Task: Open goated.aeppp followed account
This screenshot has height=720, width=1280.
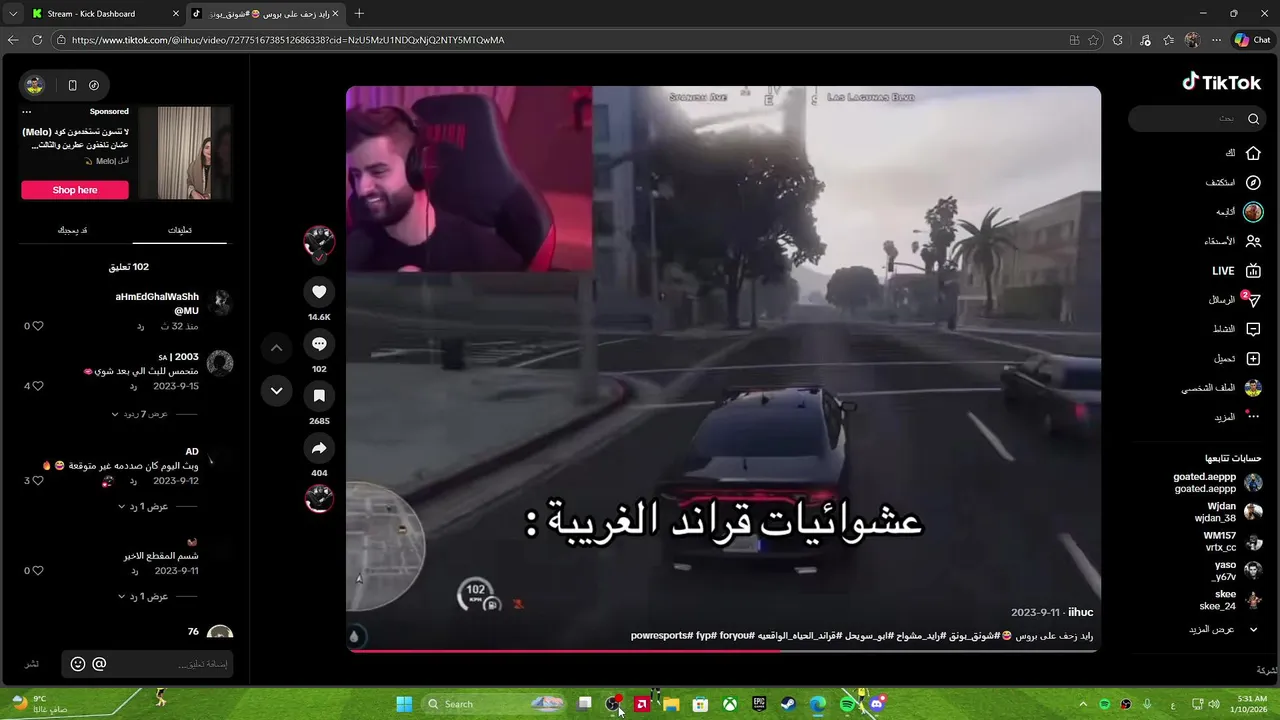Action: (1217, 483)
